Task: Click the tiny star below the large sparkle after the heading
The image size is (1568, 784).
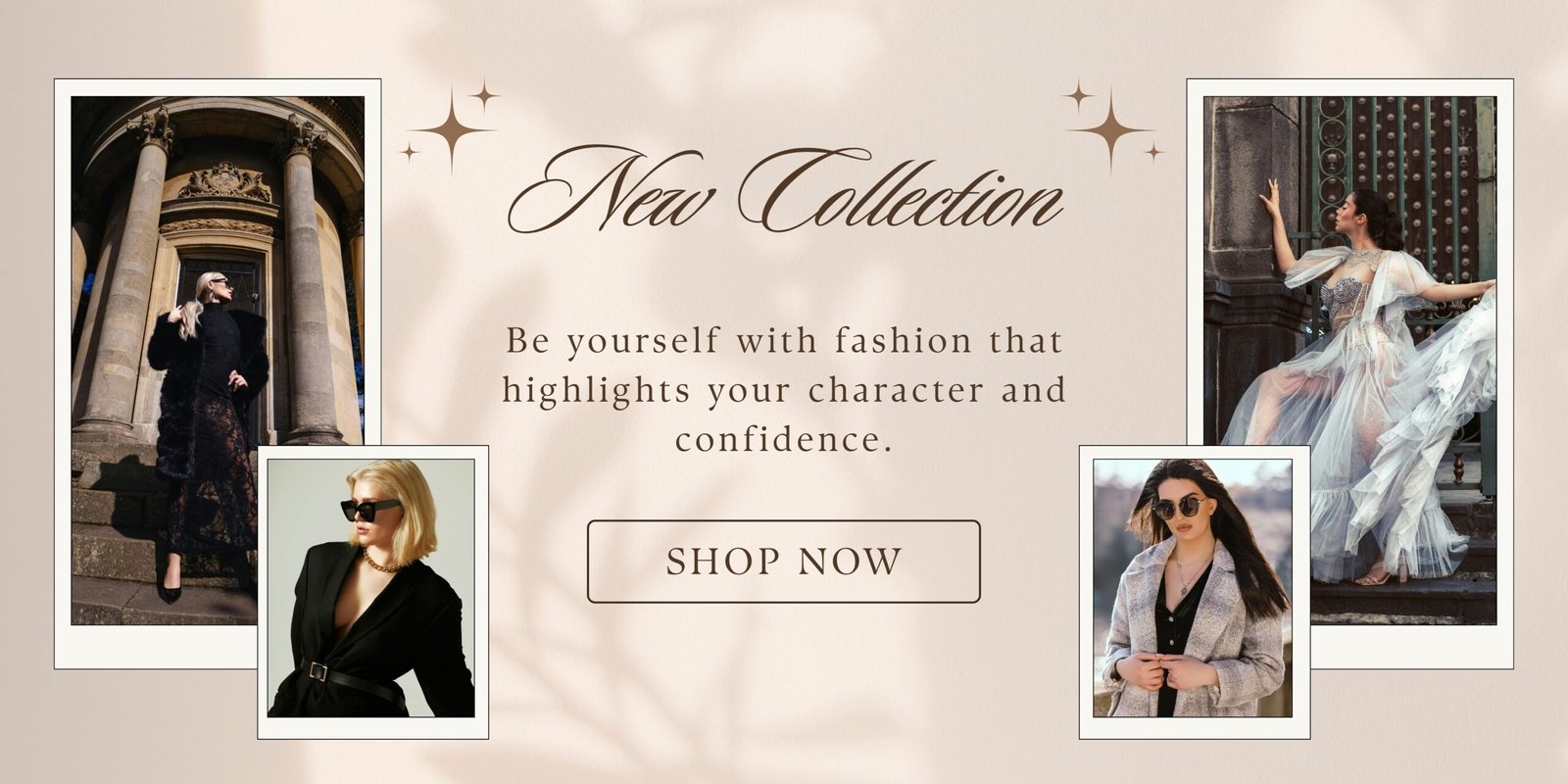Action: [1154, 152]
